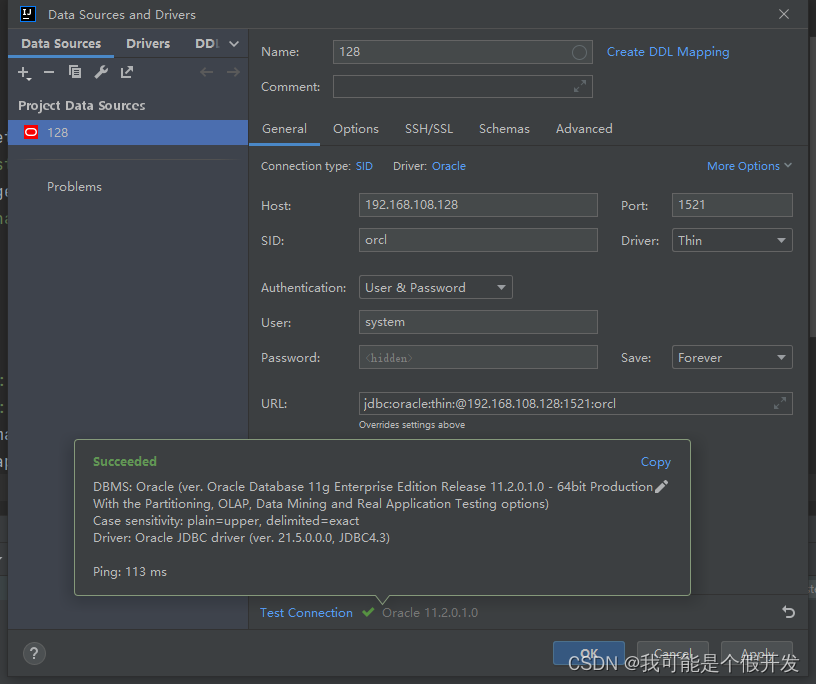Remove selected data source with minus icon

click(x=49, y=72)
